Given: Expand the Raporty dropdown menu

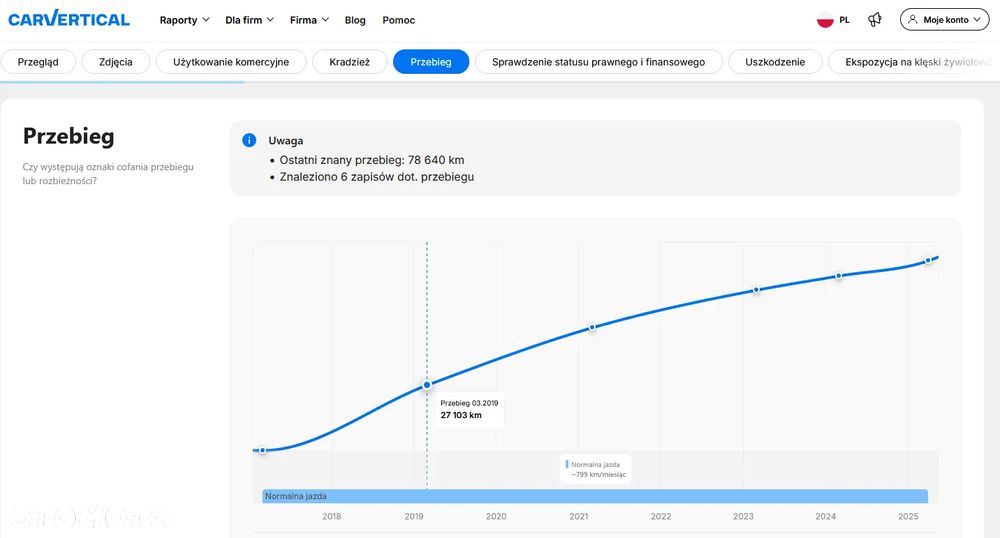Looking at the screenshot, I should point(184,20).
